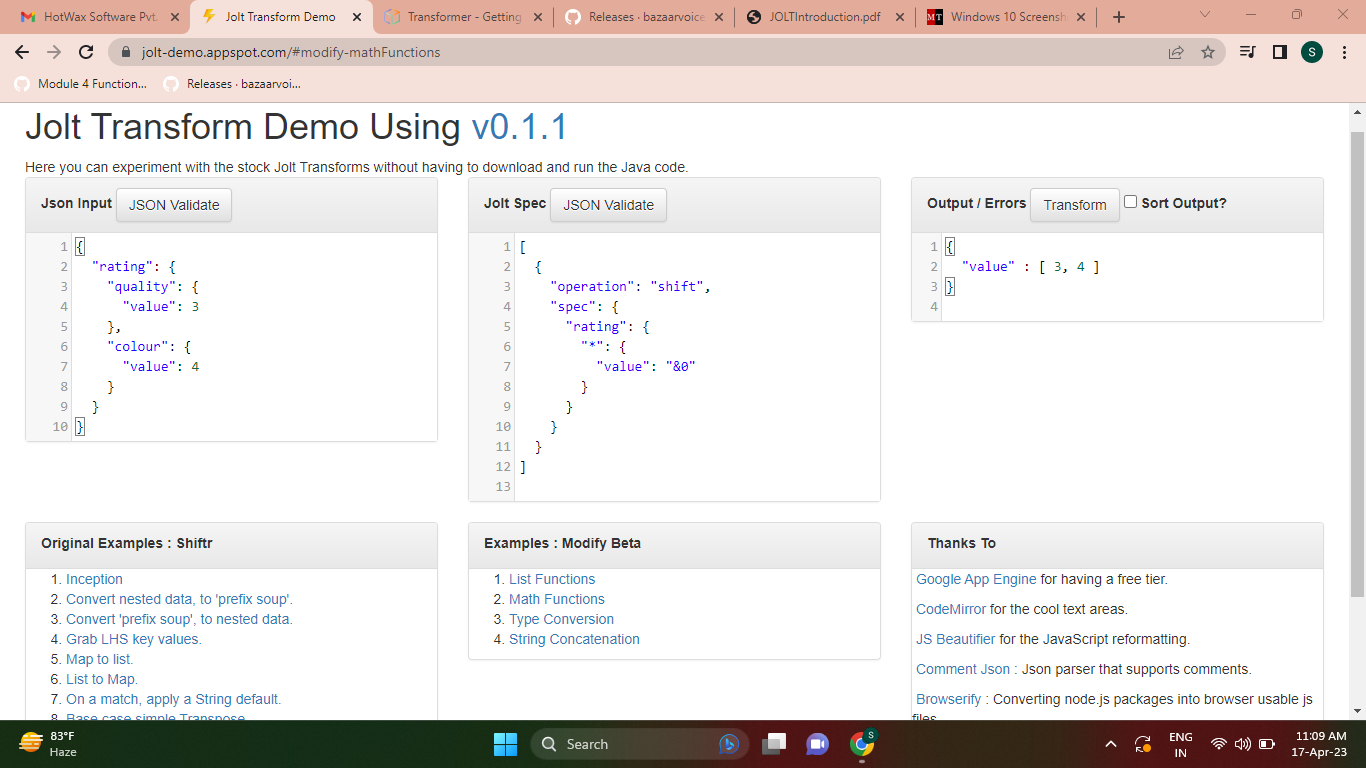Image resolution: width=1366 pixels, height=768 pixels.
Task: Open the JS Beautifier link
Action: (x=955, y=639)
